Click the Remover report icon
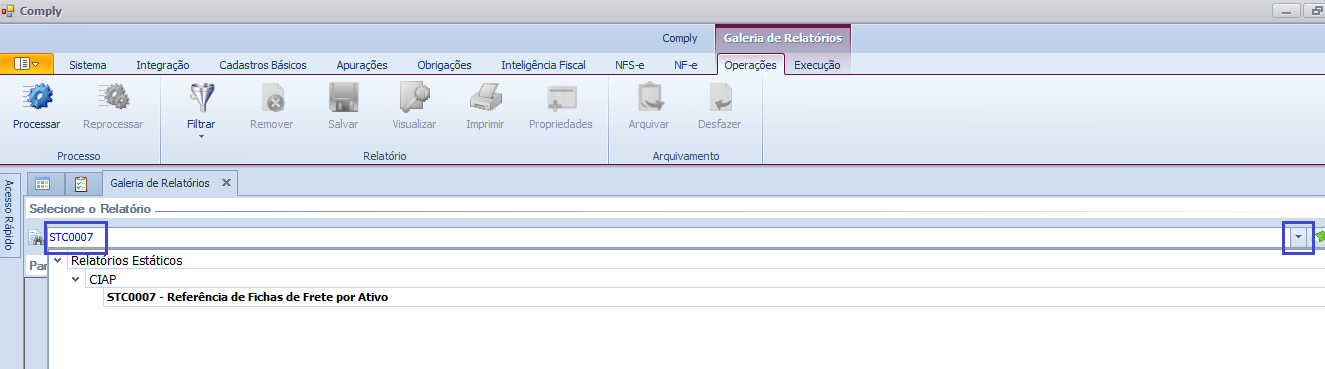1325x369 pixels. 272,97
